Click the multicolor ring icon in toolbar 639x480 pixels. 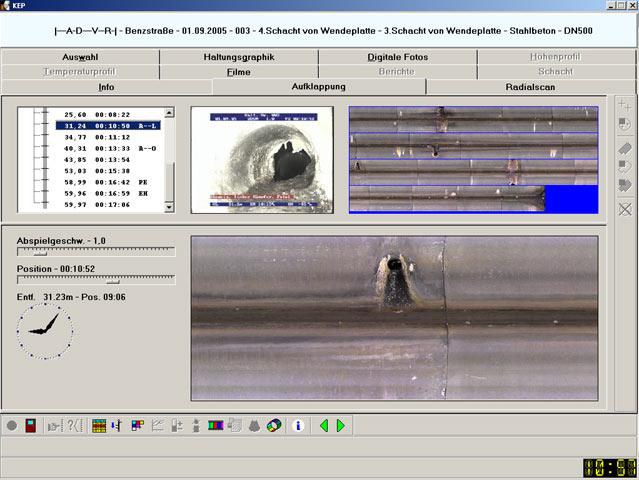click(274, 426)
